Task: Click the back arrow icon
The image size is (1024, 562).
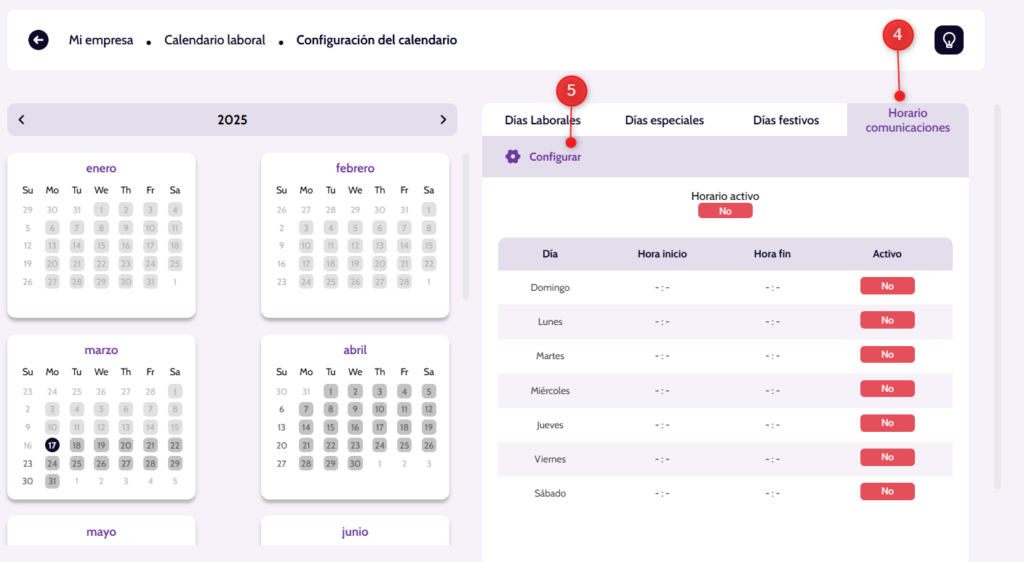Action: click(38, 40)
